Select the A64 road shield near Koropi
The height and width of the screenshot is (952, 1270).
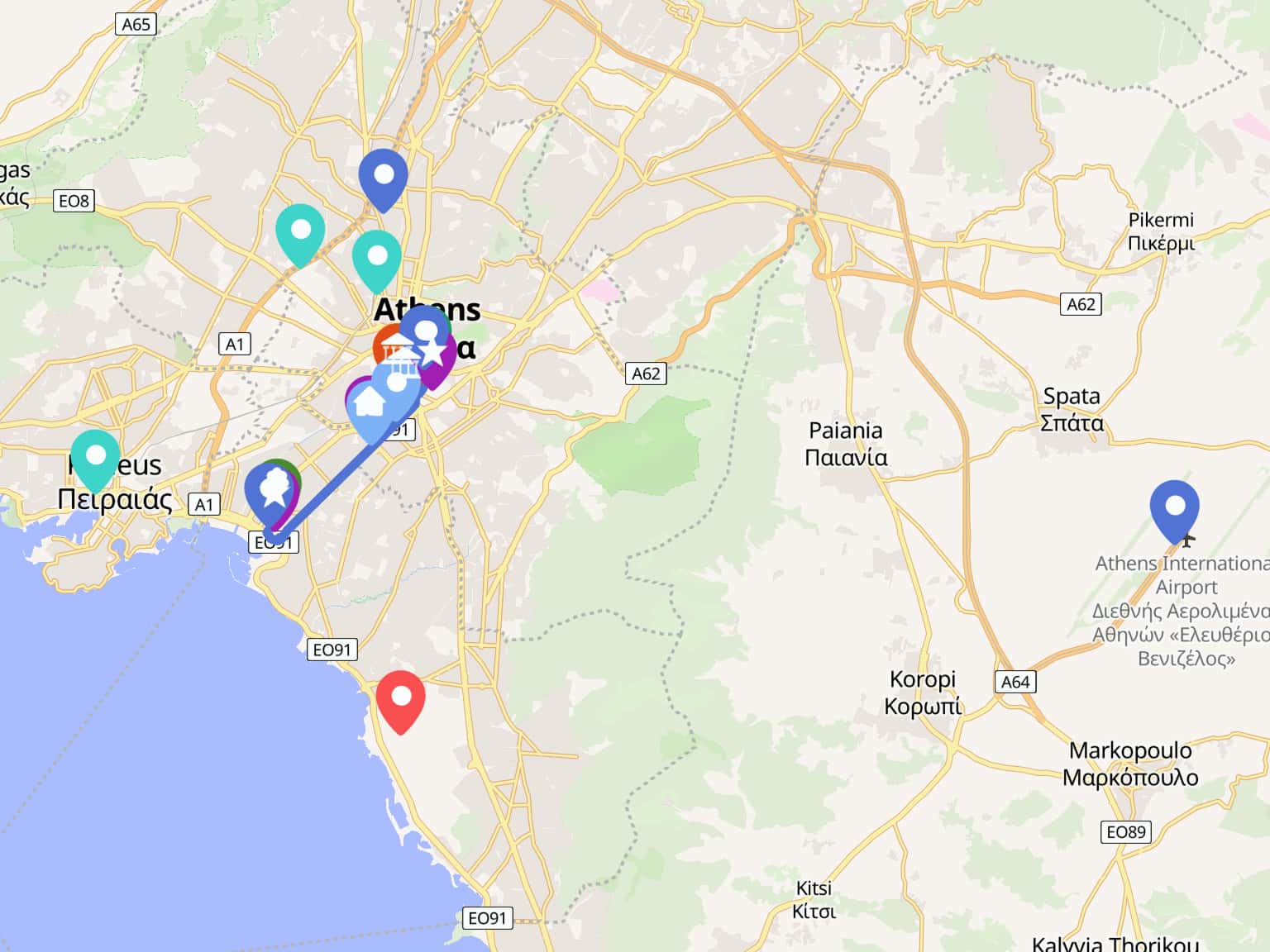[1015, 682]
